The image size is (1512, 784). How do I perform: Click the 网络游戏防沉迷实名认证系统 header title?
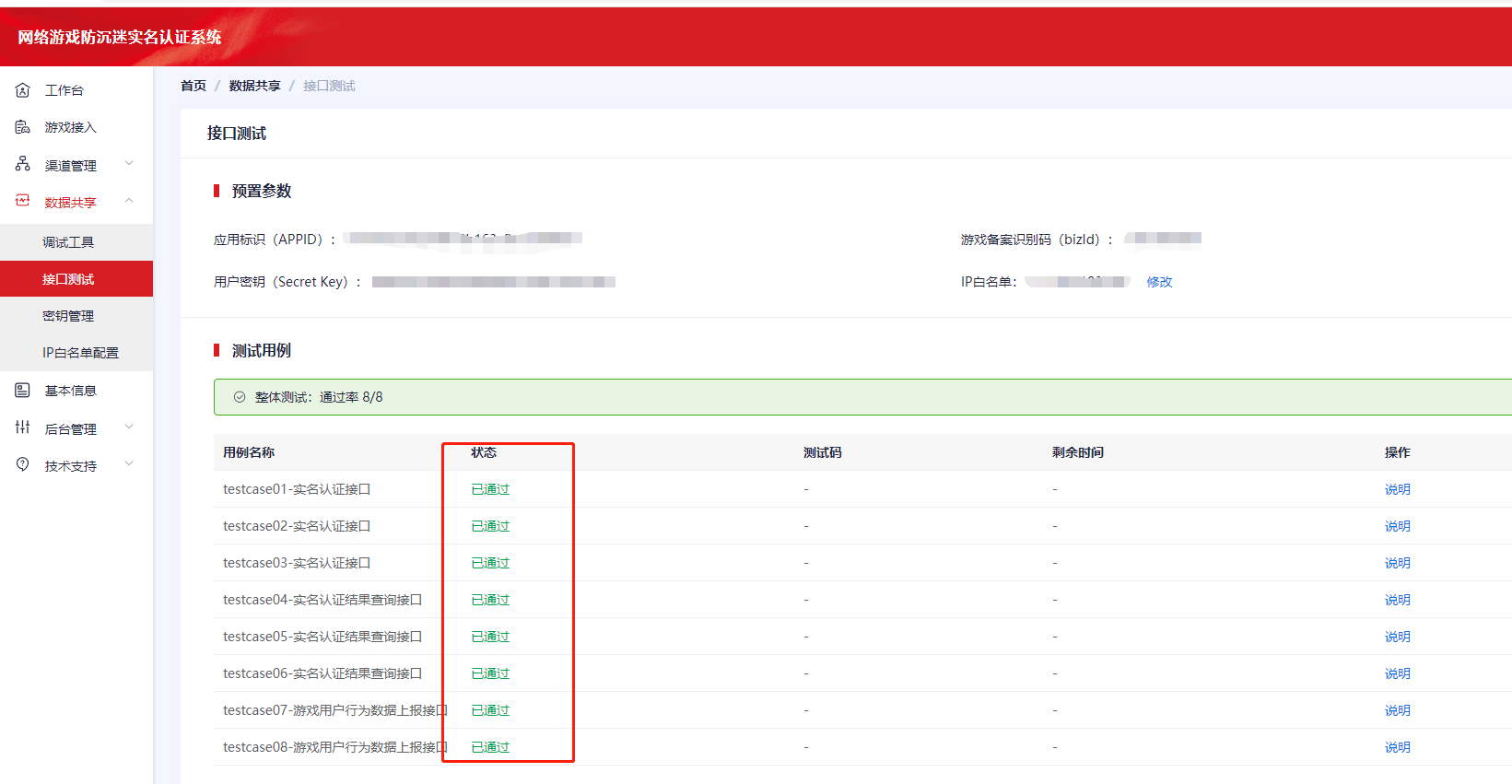coord(120,37)
